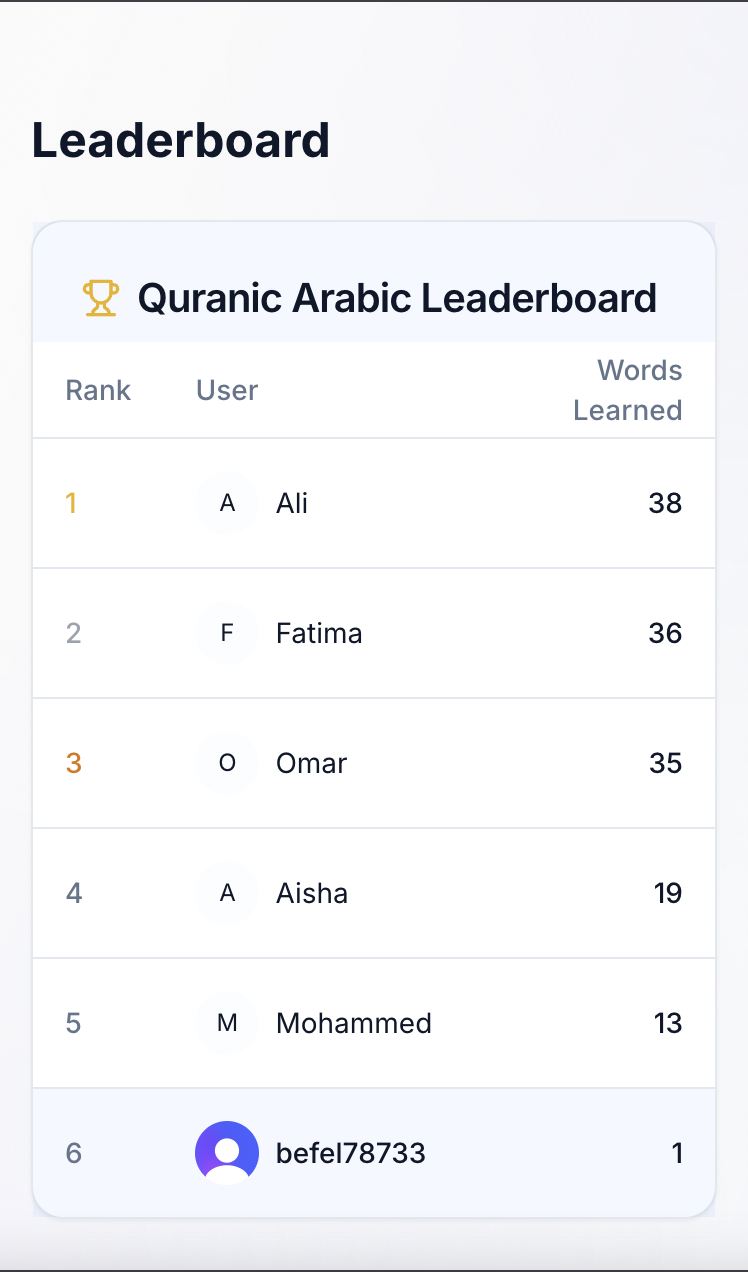Select Mohammed's letter M avatar
748x1272 pixels.
(x=227, y=1023)
